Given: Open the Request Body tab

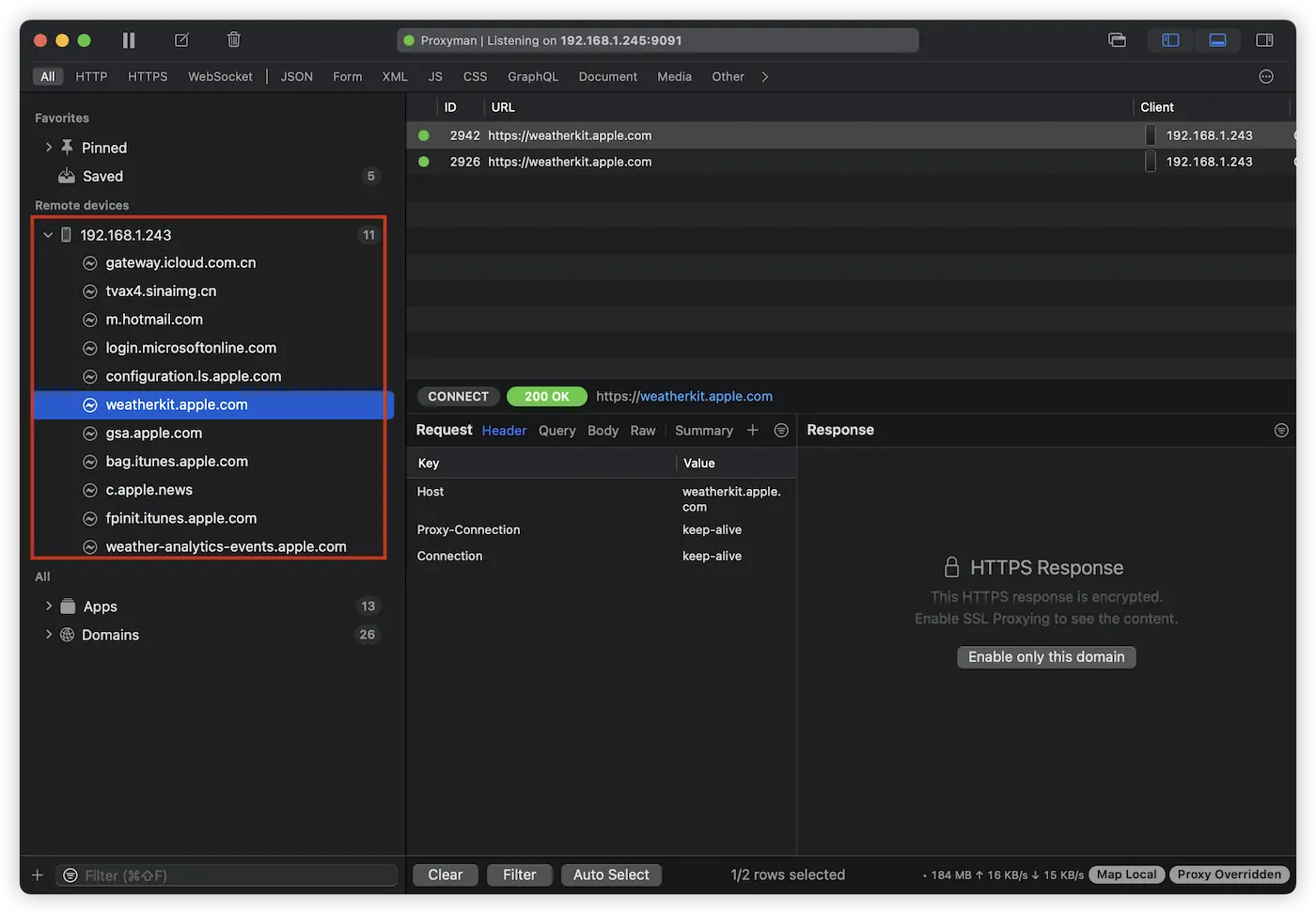Looking at the screenshot, I should (x=603, y=431).
